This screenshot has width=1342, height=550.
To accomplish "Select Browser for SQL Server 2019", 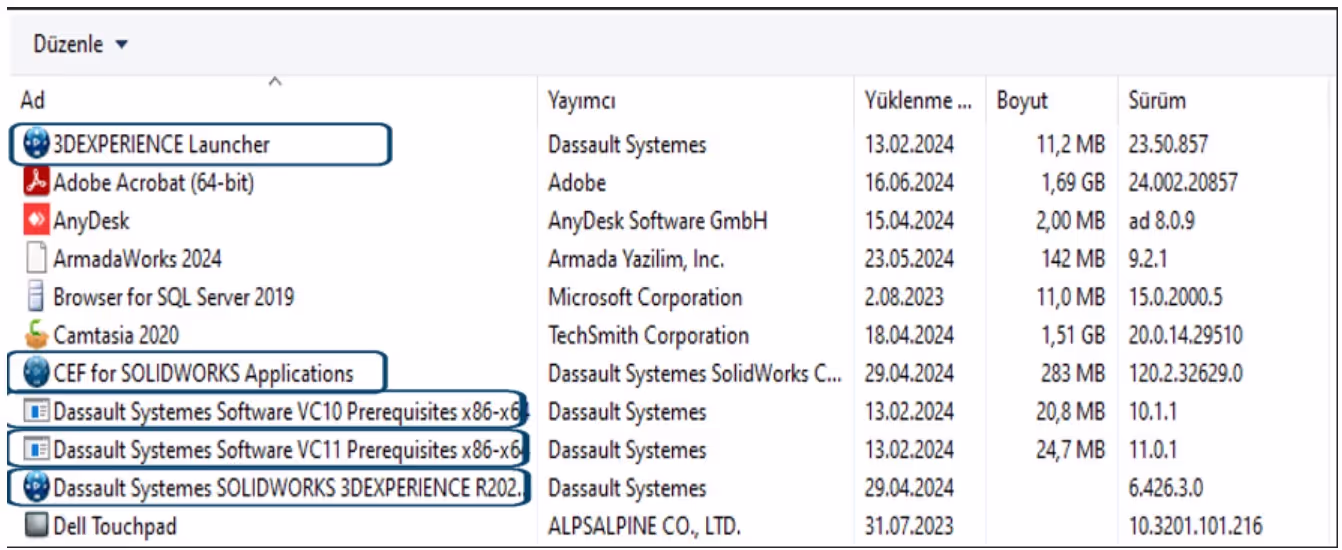I will click(x=174, y=296).
